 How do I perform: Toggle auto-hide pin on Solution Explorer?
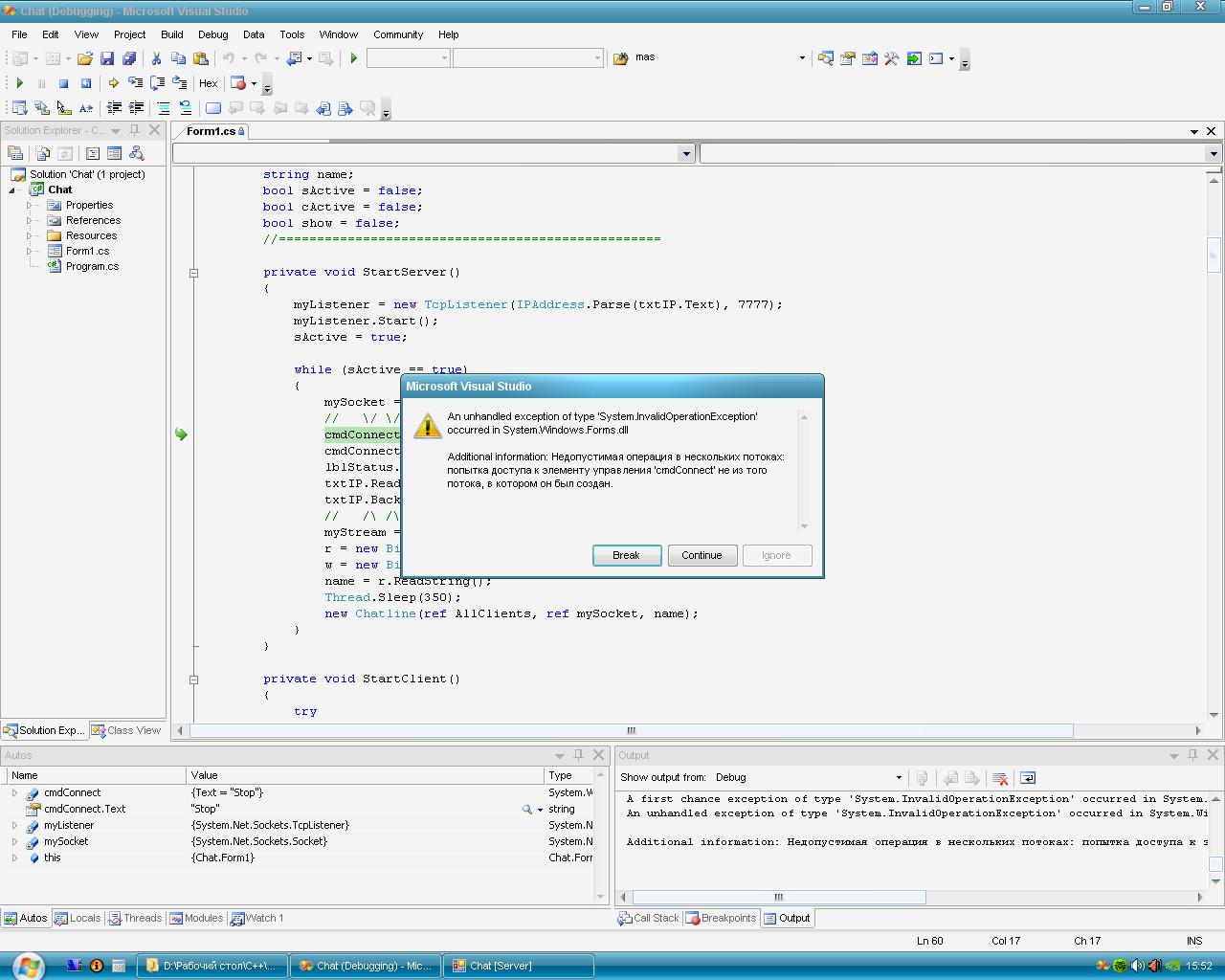(x=135, y=130)
